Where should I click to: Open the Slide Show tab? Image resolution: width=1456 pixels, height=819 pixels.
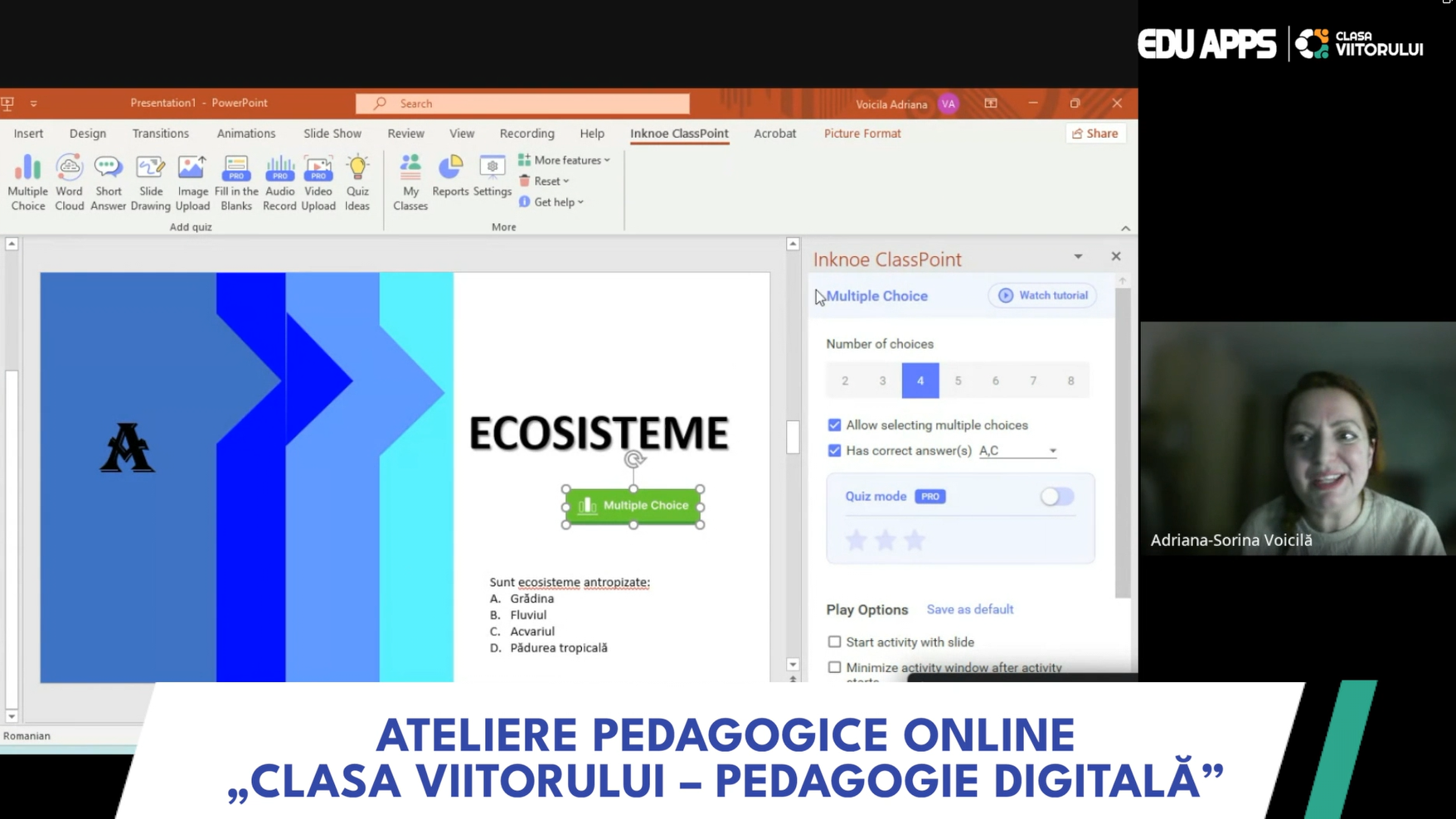coord(332,133)
